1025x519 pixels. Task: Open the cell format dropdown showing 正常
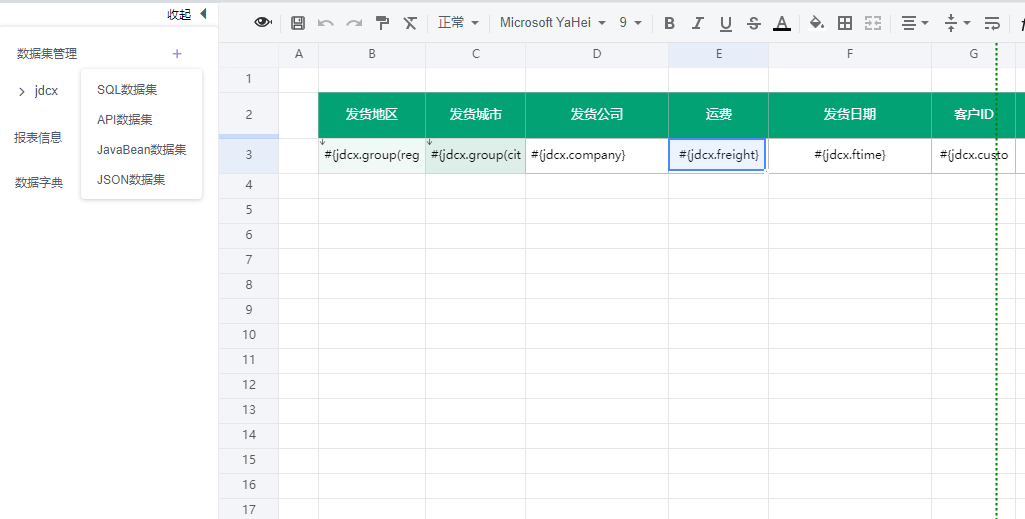tap(458, 23)
